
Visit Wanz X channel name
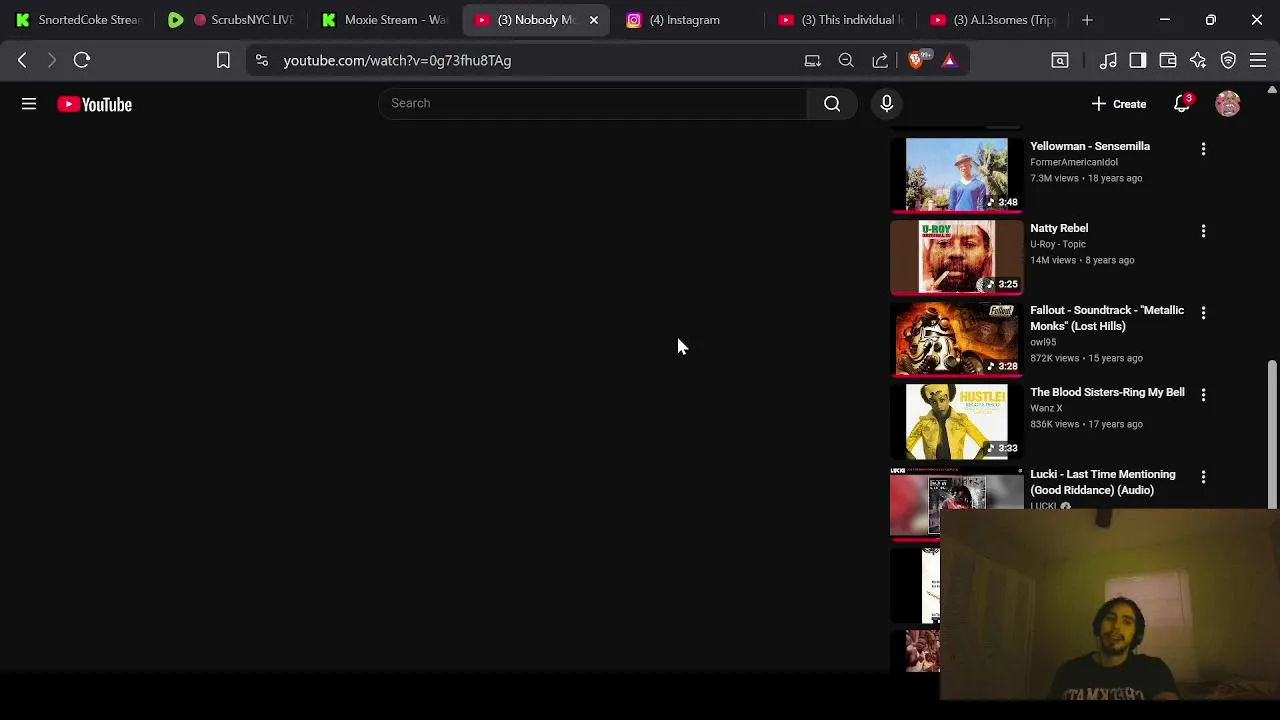click(1046, 408)
